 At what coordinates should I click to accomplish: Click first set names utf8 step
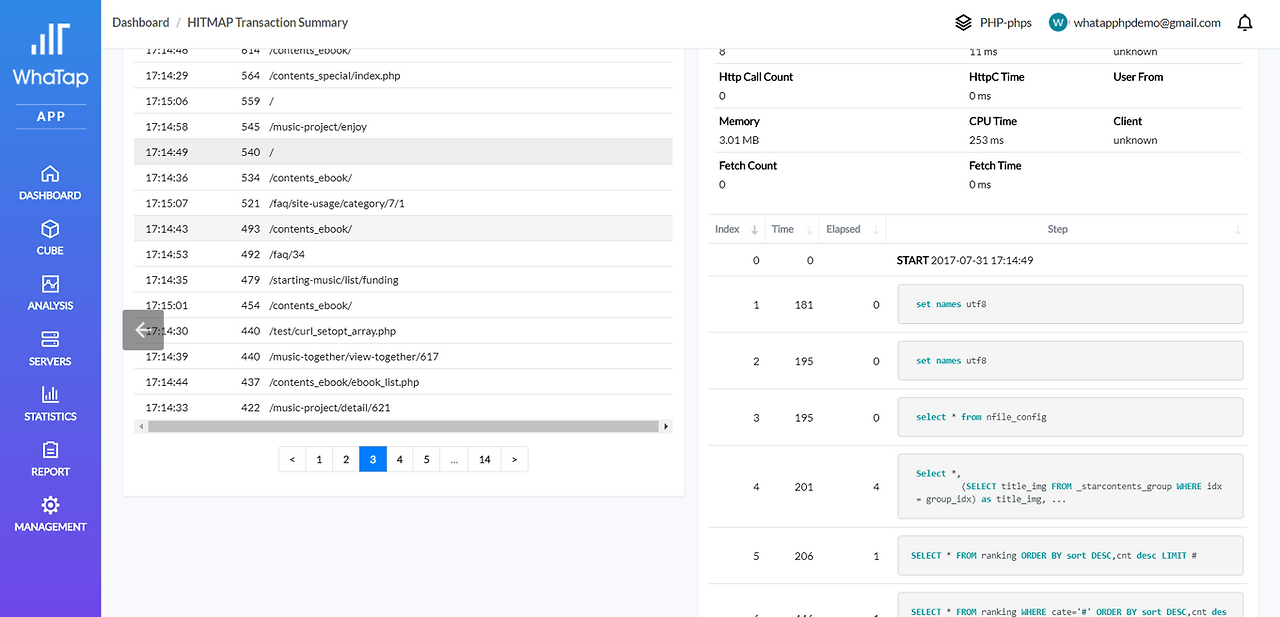[x=1070, y=304]
